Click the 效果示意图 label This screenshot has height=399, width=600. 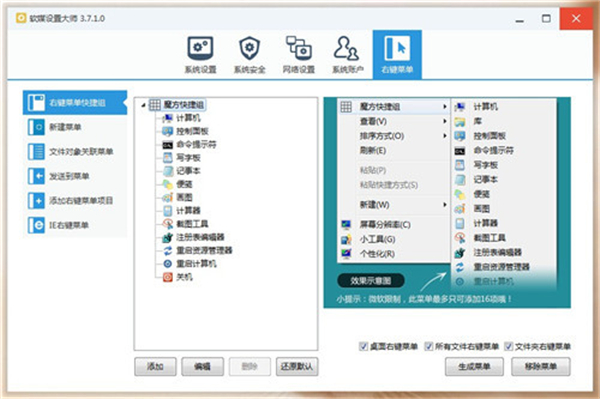(370, 281)
